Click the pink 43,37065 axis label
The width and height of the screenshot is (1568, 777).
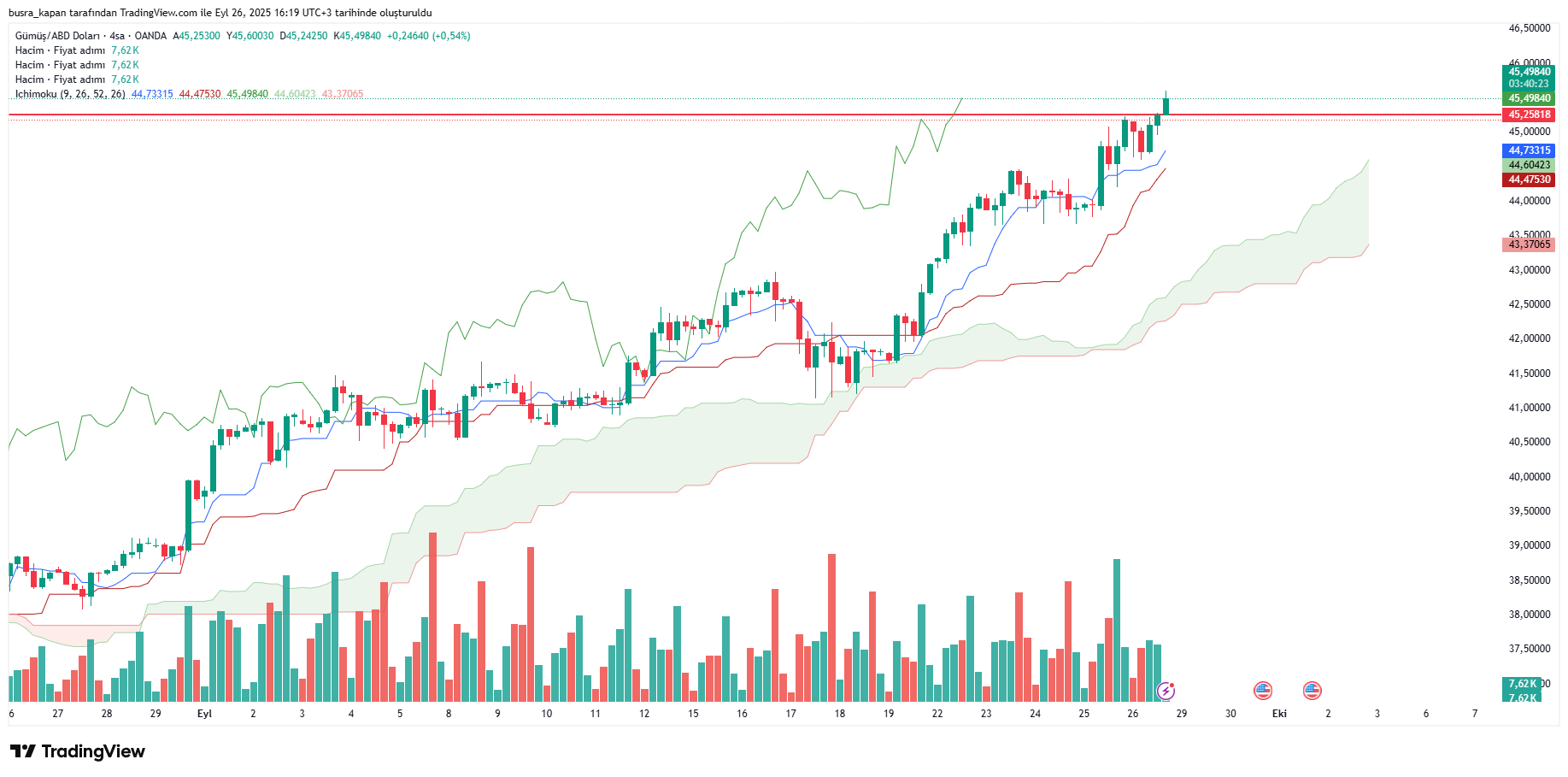click(x=1529, y=244)
